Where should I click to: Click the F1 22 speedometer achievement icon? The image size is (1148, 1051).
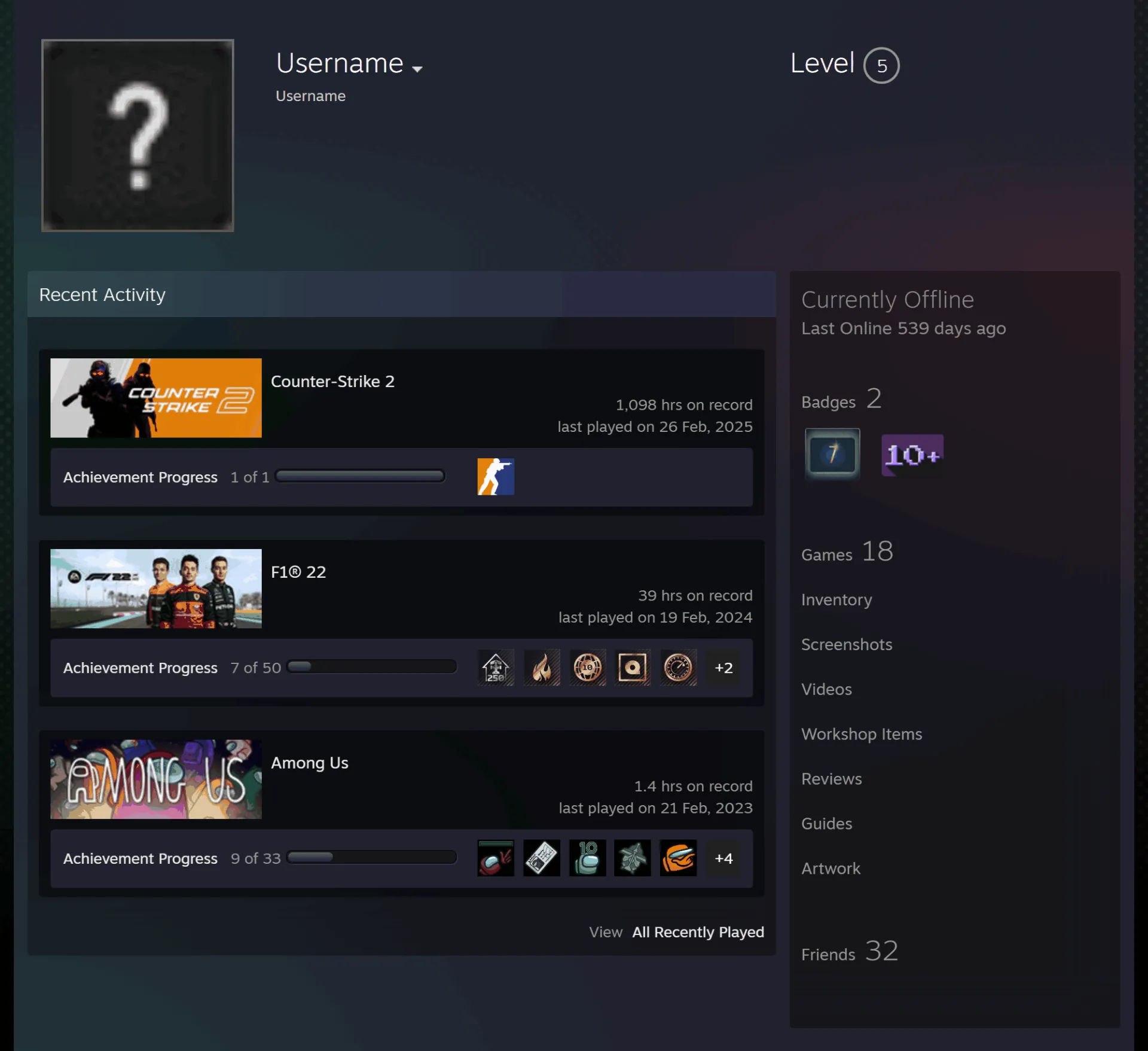pos(678,668)
